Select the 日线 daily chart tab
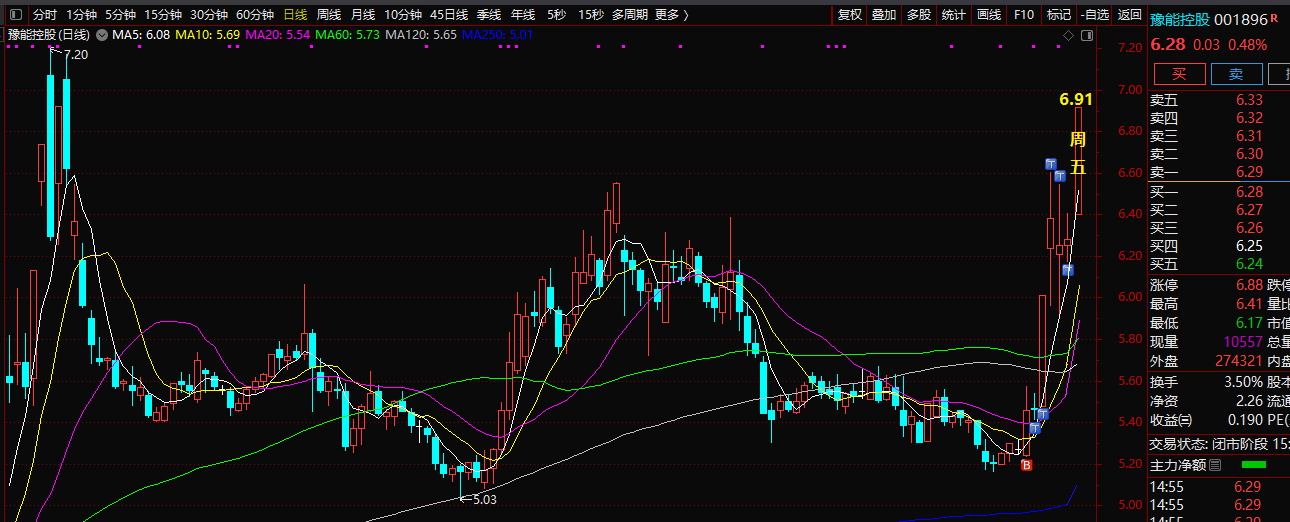The height and width of the screenshot is (522, 1290). click(x=295, y=15)
